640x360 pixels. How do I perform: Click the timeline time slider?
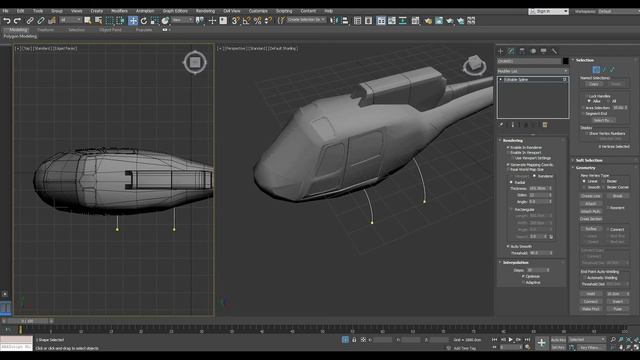pos(28,321)
